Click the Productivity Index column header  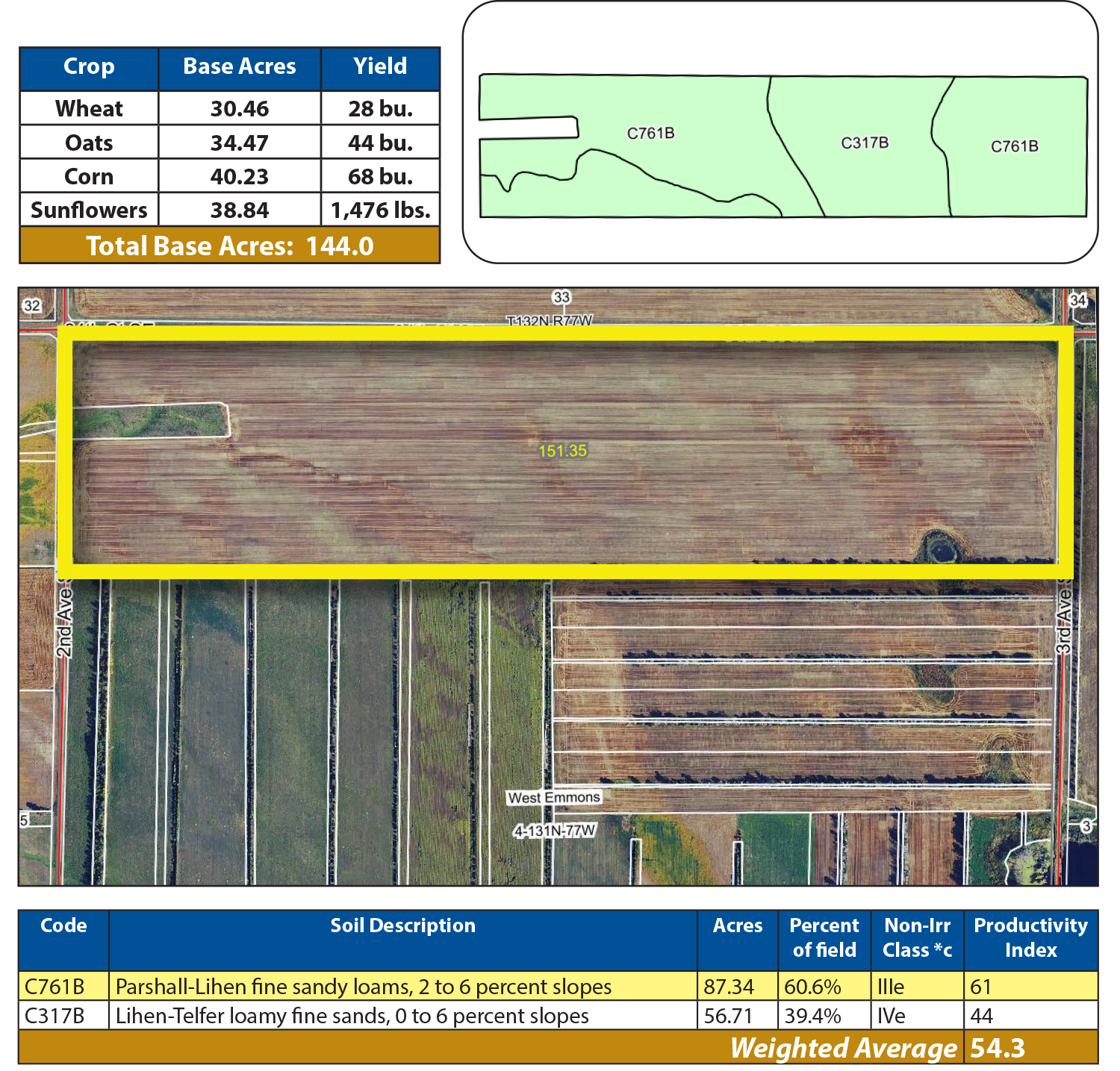1030,937
